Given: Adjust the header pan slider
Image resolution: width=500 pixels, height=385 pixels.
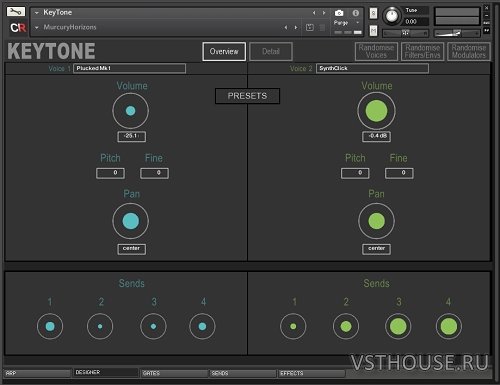Looking at the screenshot, I should coord(405,33).
